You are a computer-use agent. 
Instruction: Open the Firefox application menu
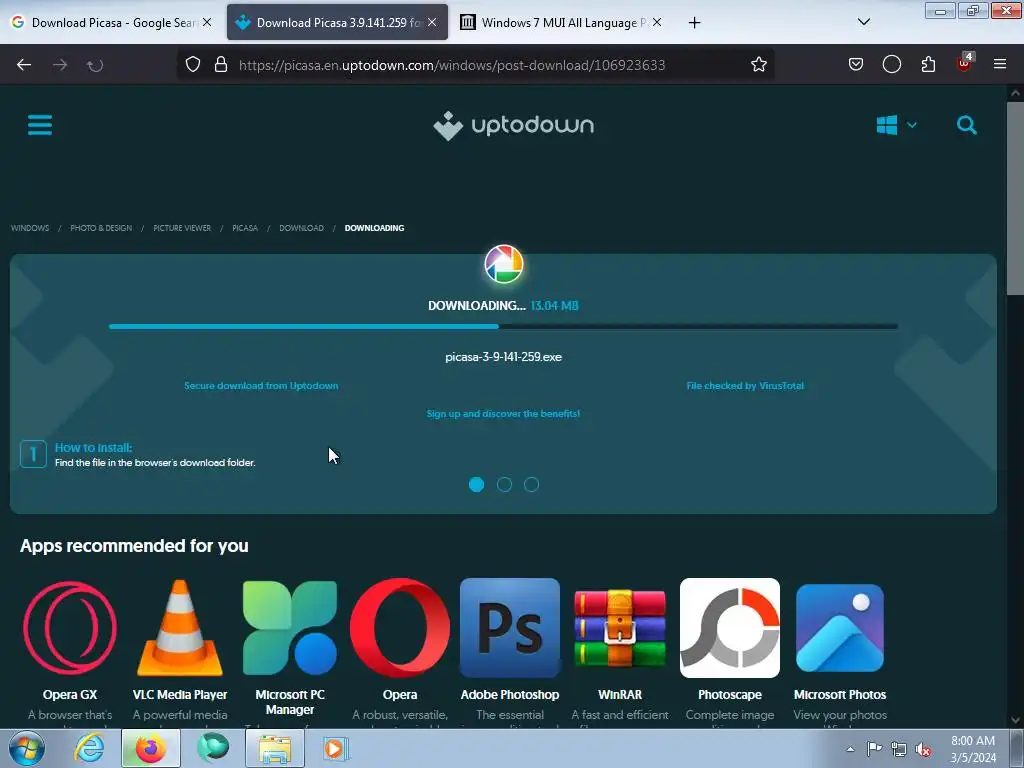(x=1000, y=64)
